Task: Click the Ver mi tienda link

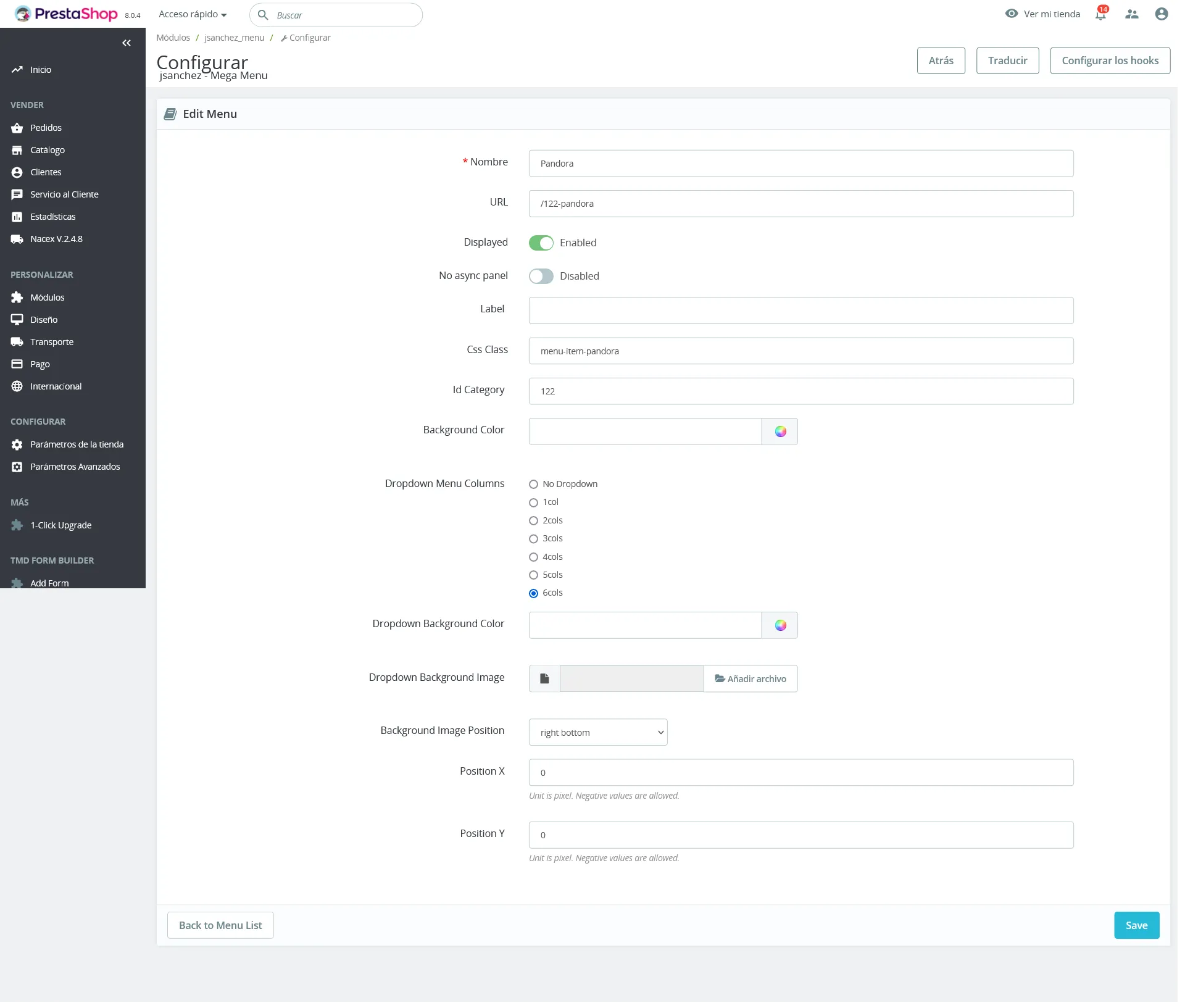Action: (1052, 14)
